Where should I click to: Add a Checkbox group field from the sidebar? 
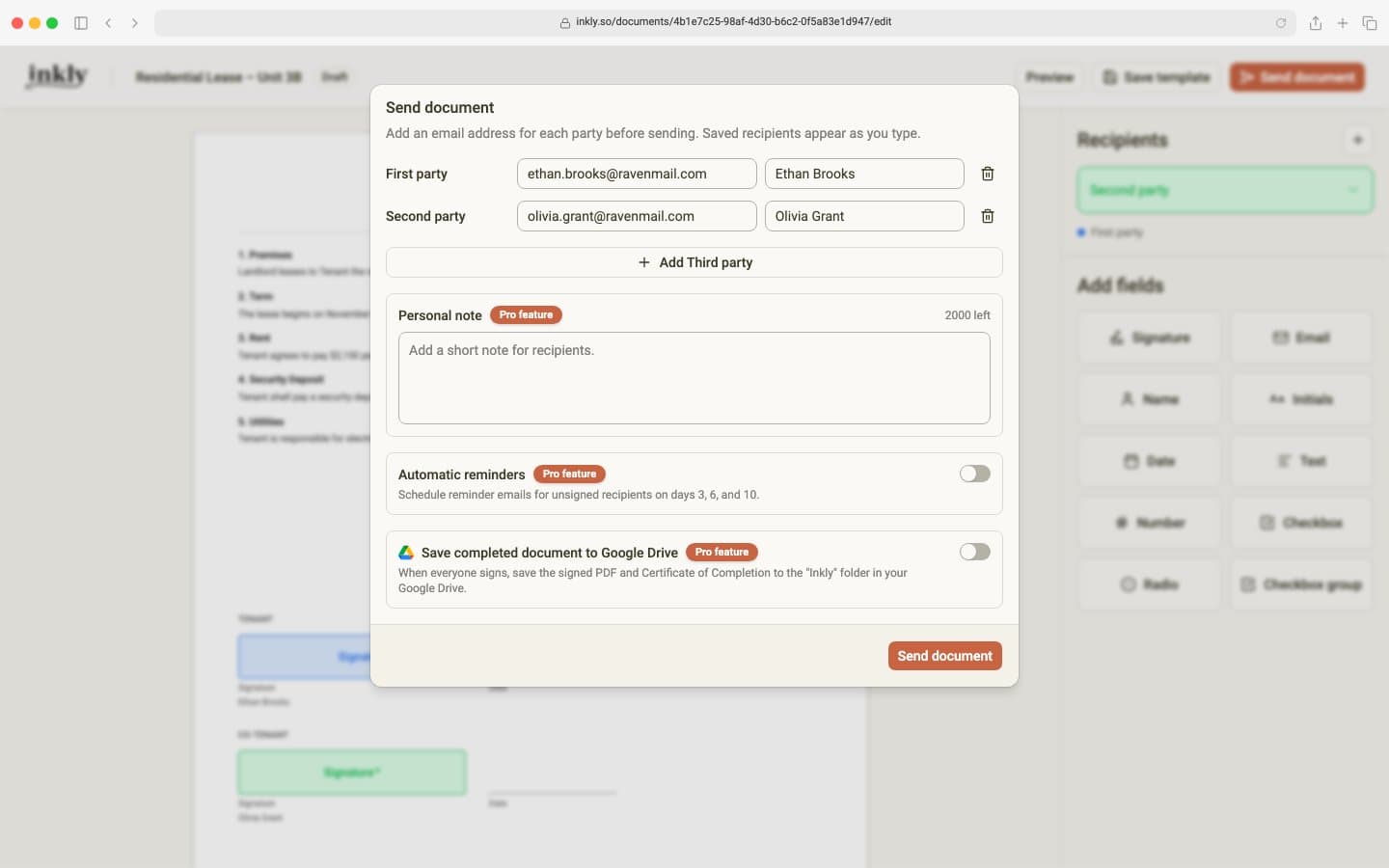point(1301,584)
